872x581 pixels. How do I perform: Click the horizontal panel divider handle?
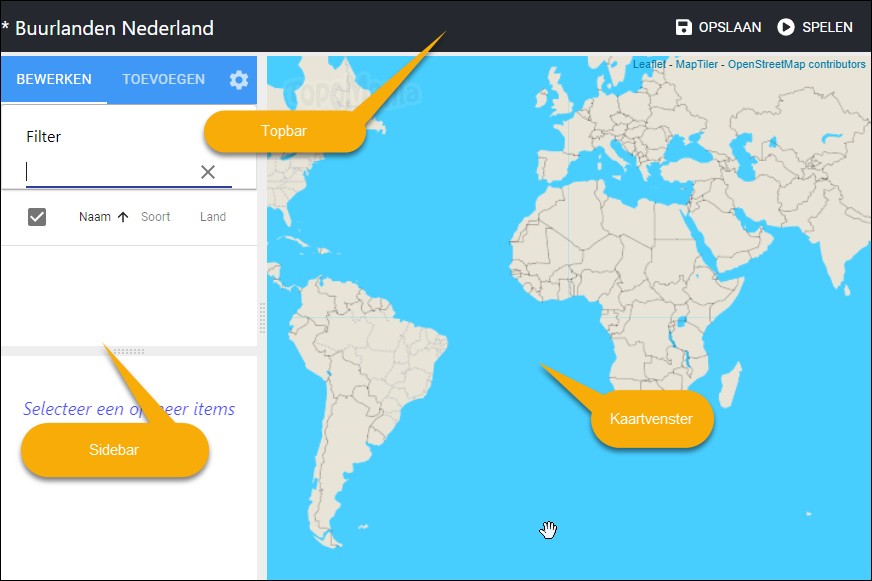coord(129,351)
